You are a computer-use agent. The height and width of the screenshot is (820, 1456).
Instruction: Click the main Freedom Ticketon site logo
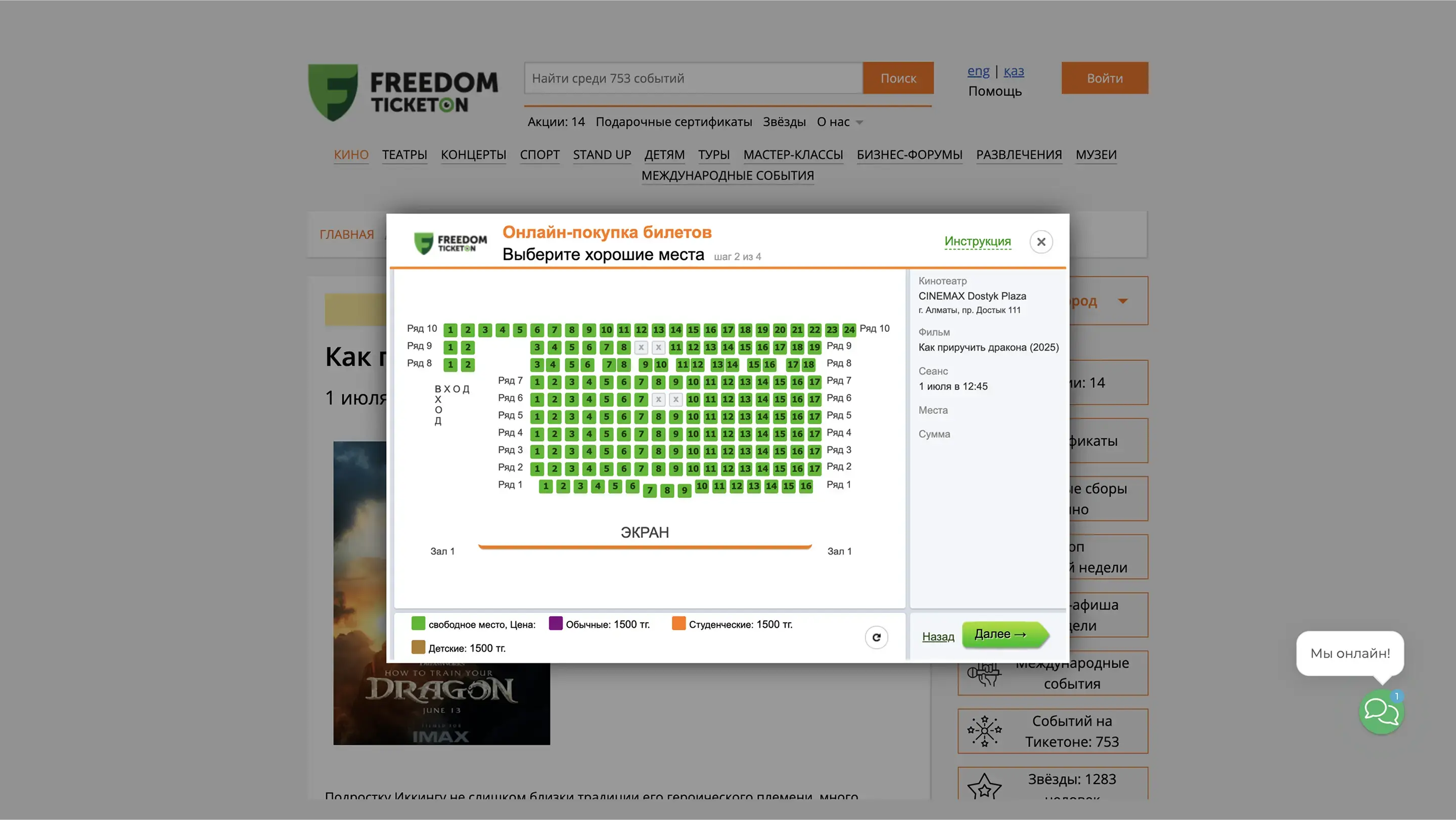tap(402, 92)
